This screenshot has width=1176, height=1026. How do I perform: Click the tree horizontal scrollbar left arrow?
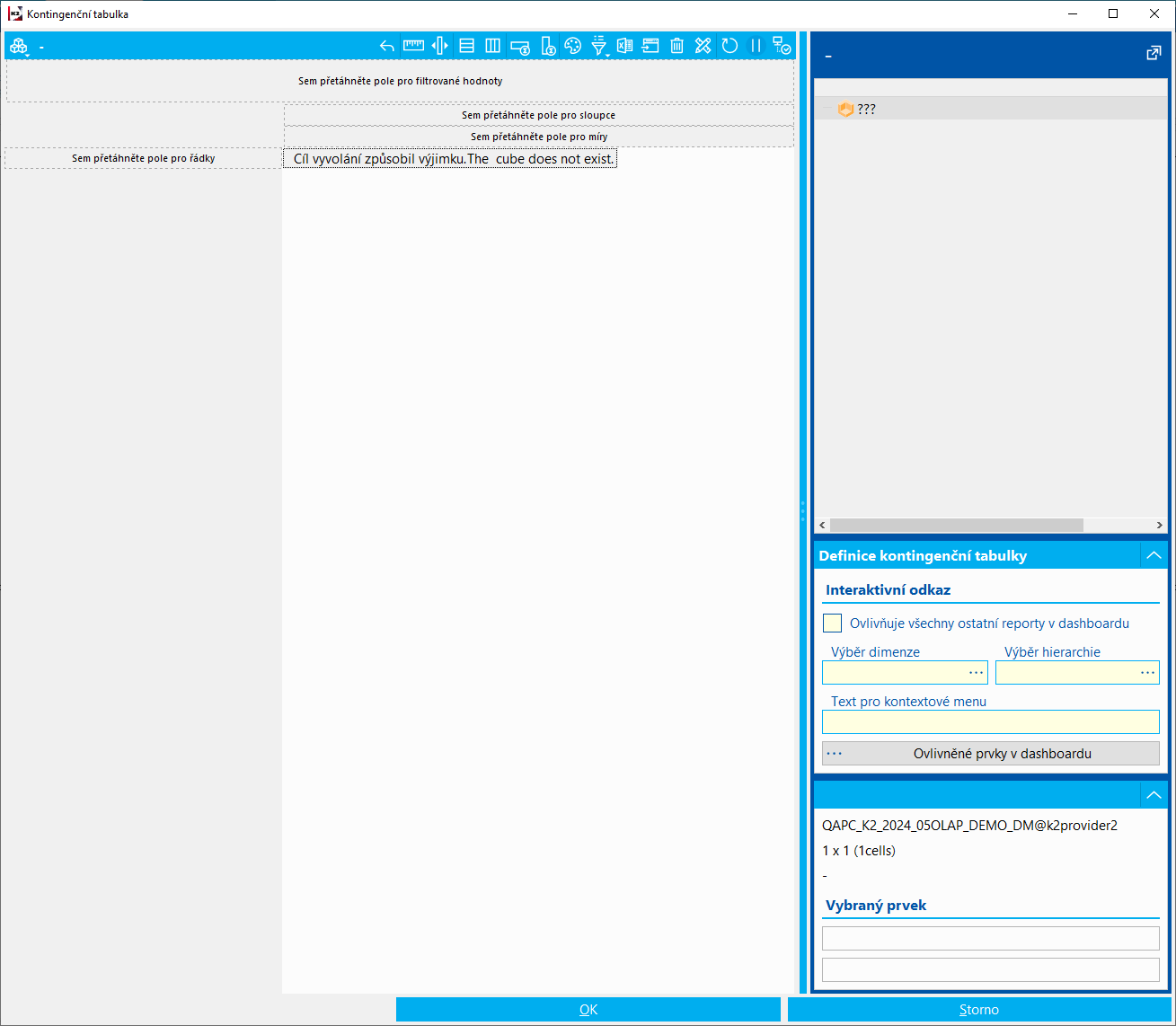pyautogui.click(x=823, y=525)
